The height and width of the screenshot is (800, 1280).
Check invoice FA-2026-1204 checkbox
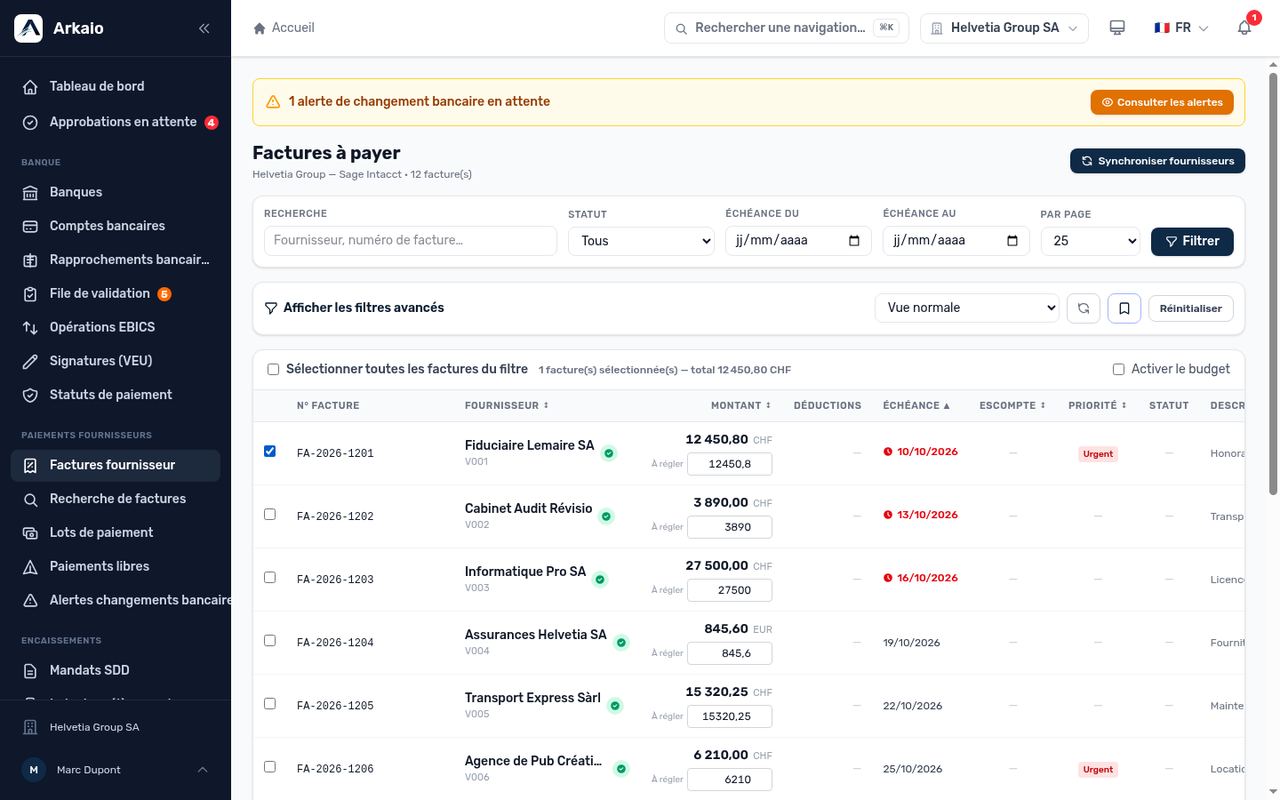pyautogui.click(x=270, y=640)
